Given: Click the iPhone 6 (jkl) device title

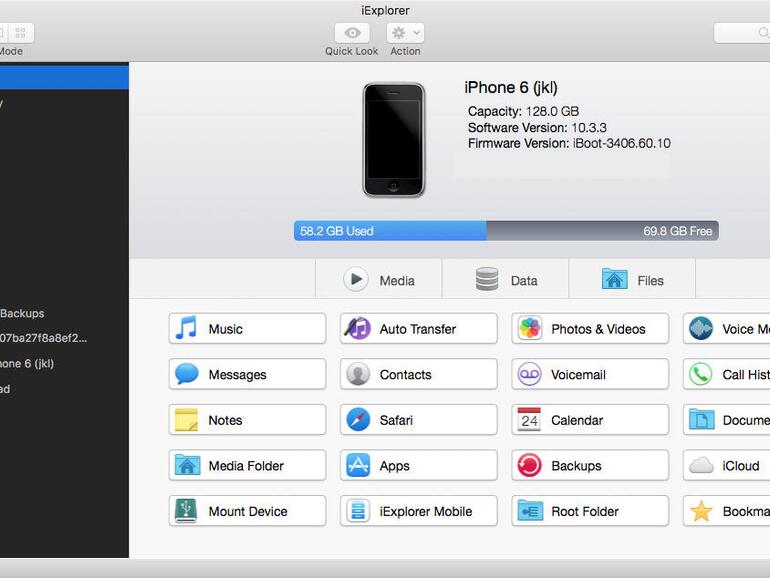Looking at the screenshot, I should coord(511,87).
